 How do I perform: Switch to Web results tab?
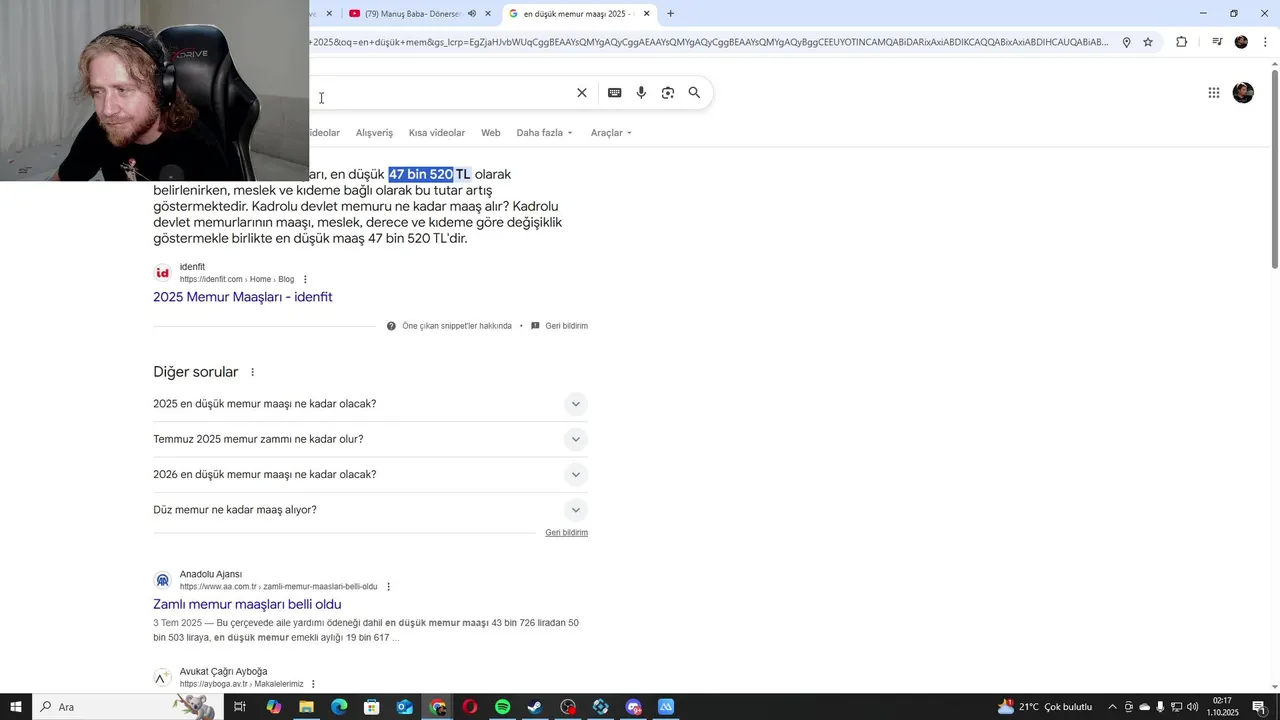point(490,133)
